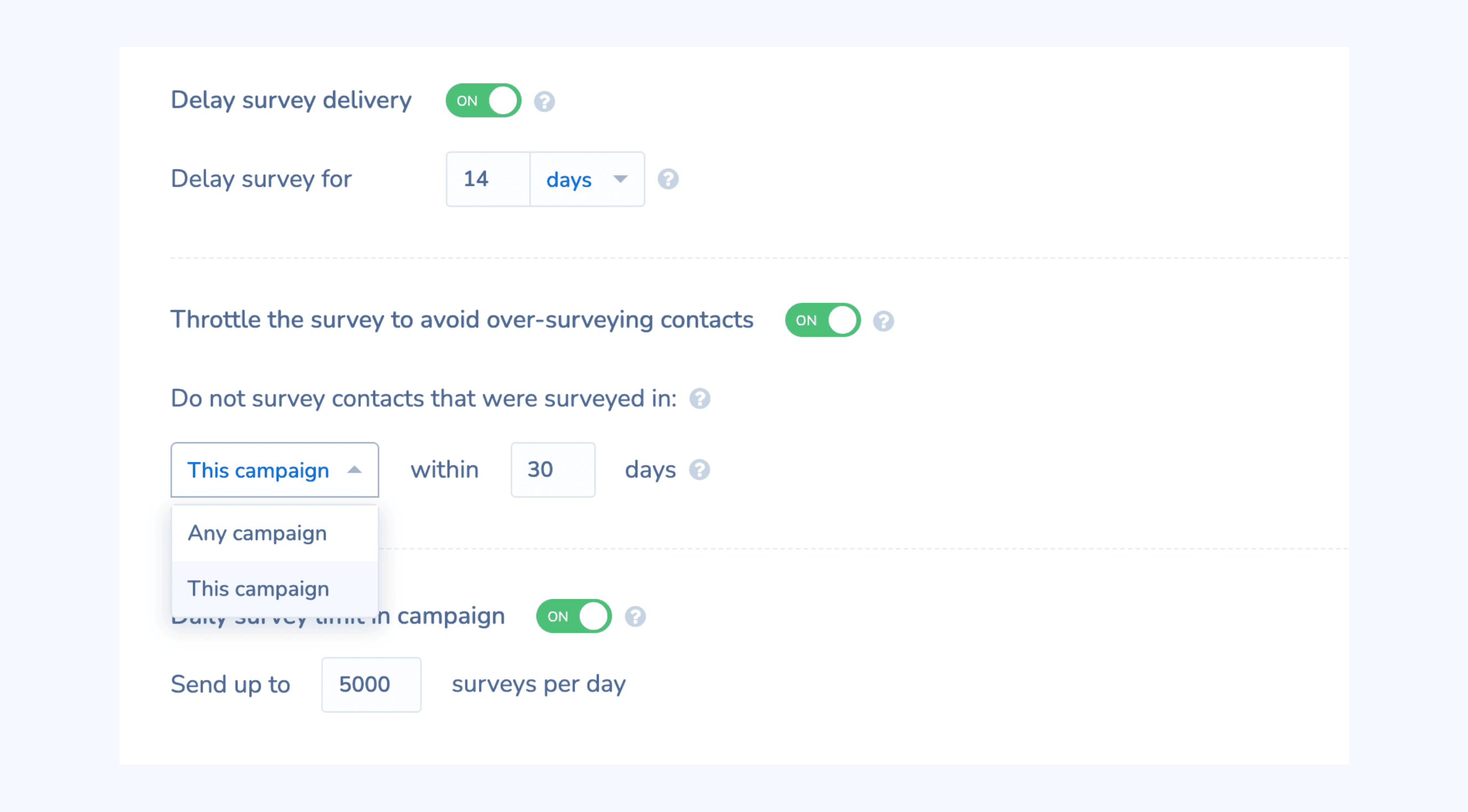1468x812 pixels.
Task: View help icon next to the 30 days field
Action: 699,469
